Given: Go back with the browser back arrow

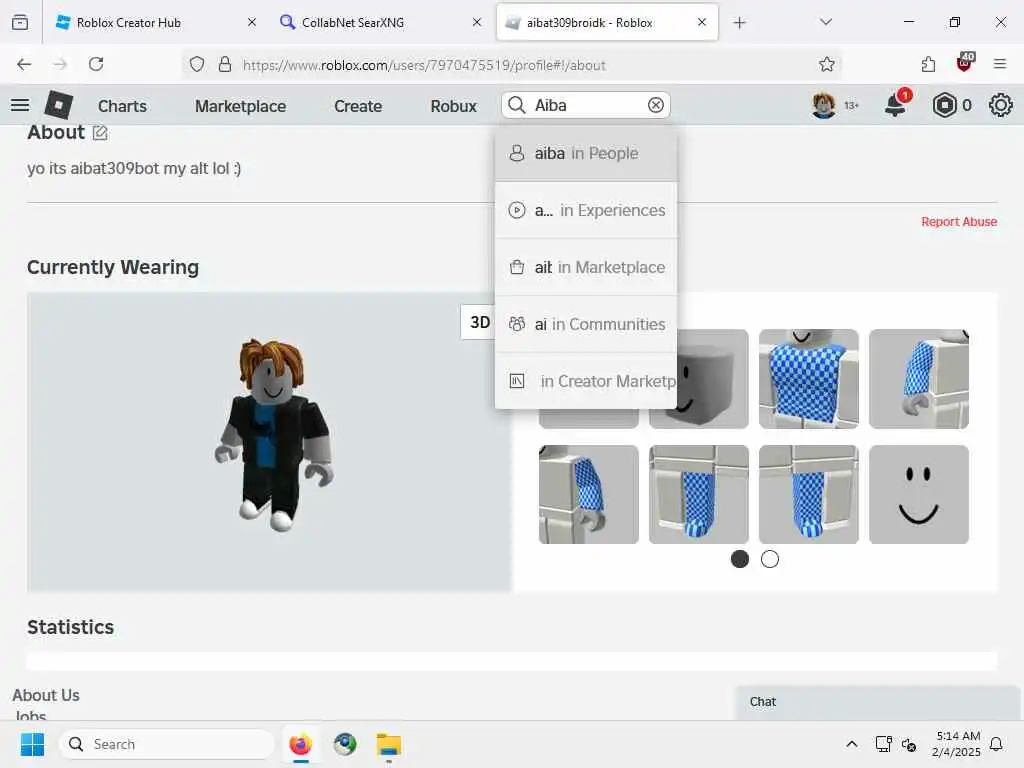Looking at the screenshot, I should (x=24, y=64).
